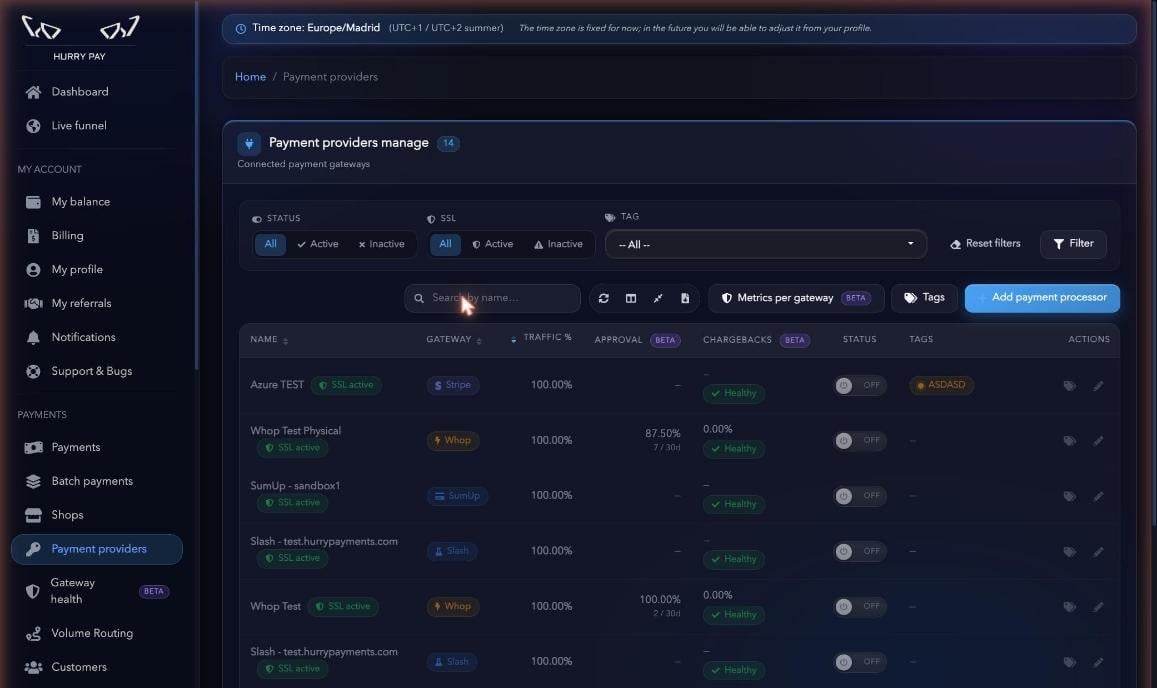This screenshot has height=688, width=1157.
Task: Toggle Whop Test status switch
Action: [860, 607]
